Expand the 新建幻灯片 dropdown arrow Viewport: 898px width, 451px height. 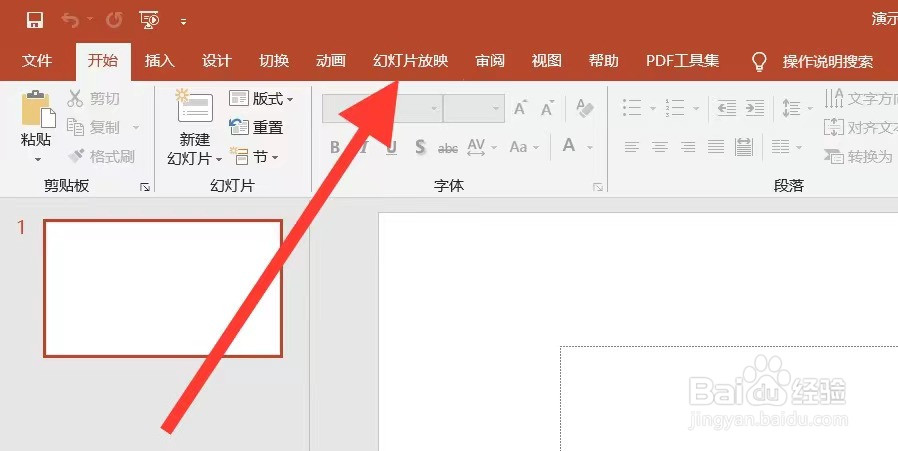pos(219,159)
